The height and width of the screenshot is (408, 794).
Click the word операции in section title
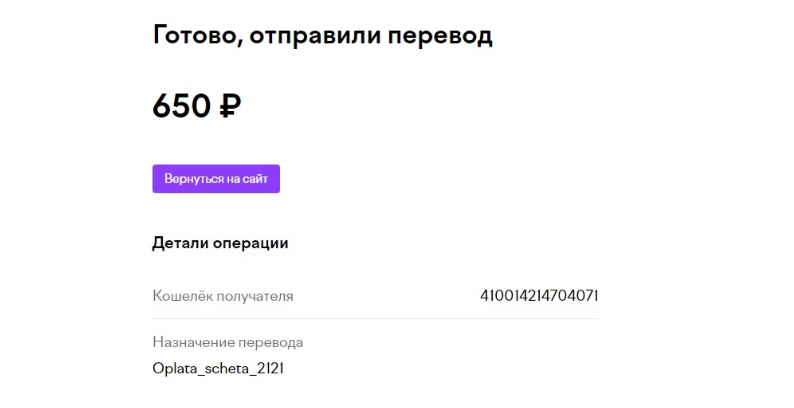tap(251, 244)
